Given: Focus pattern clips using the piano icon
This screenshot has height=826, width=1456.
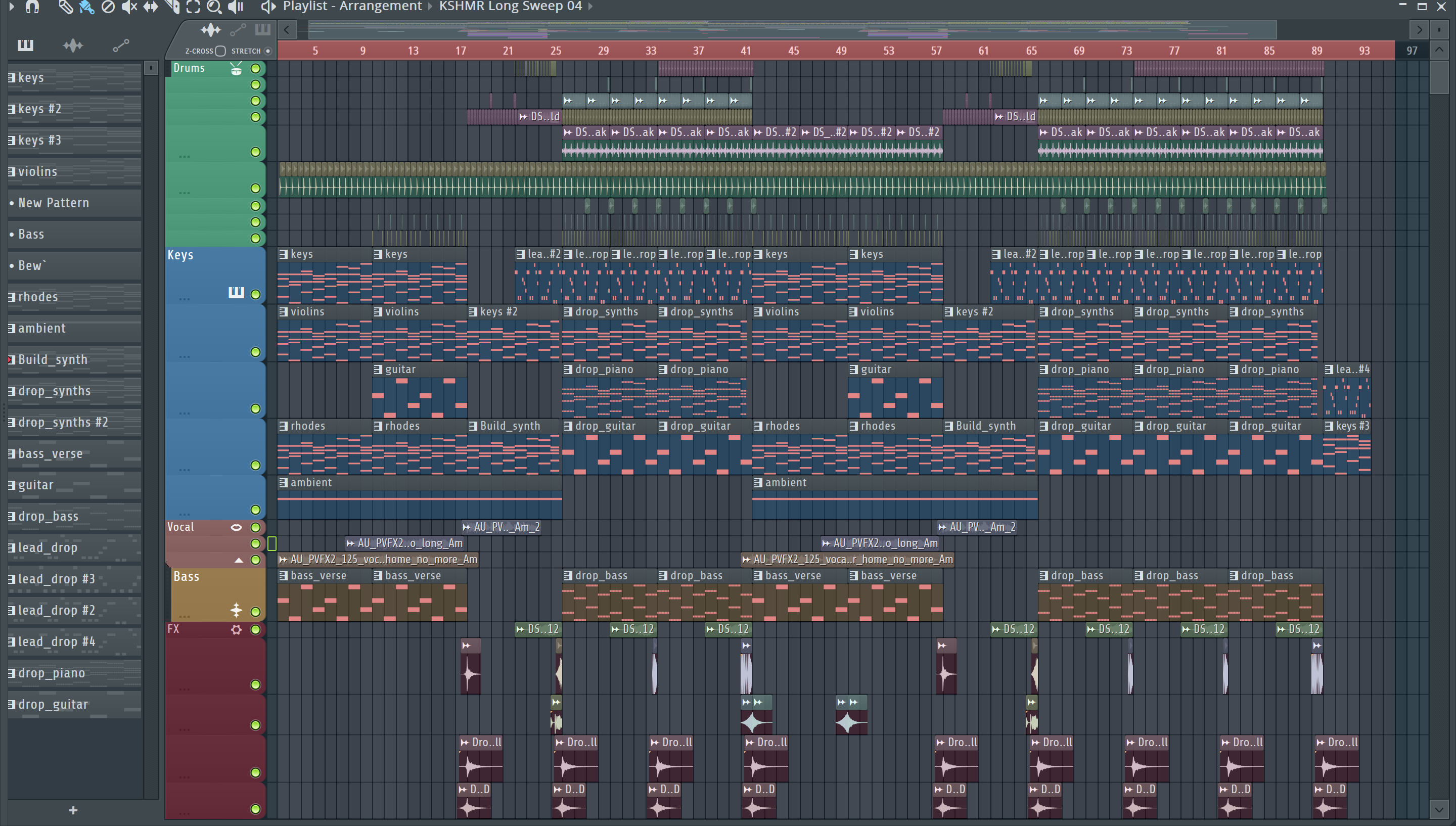Looking at the screenshot, I should coord(262,29).
